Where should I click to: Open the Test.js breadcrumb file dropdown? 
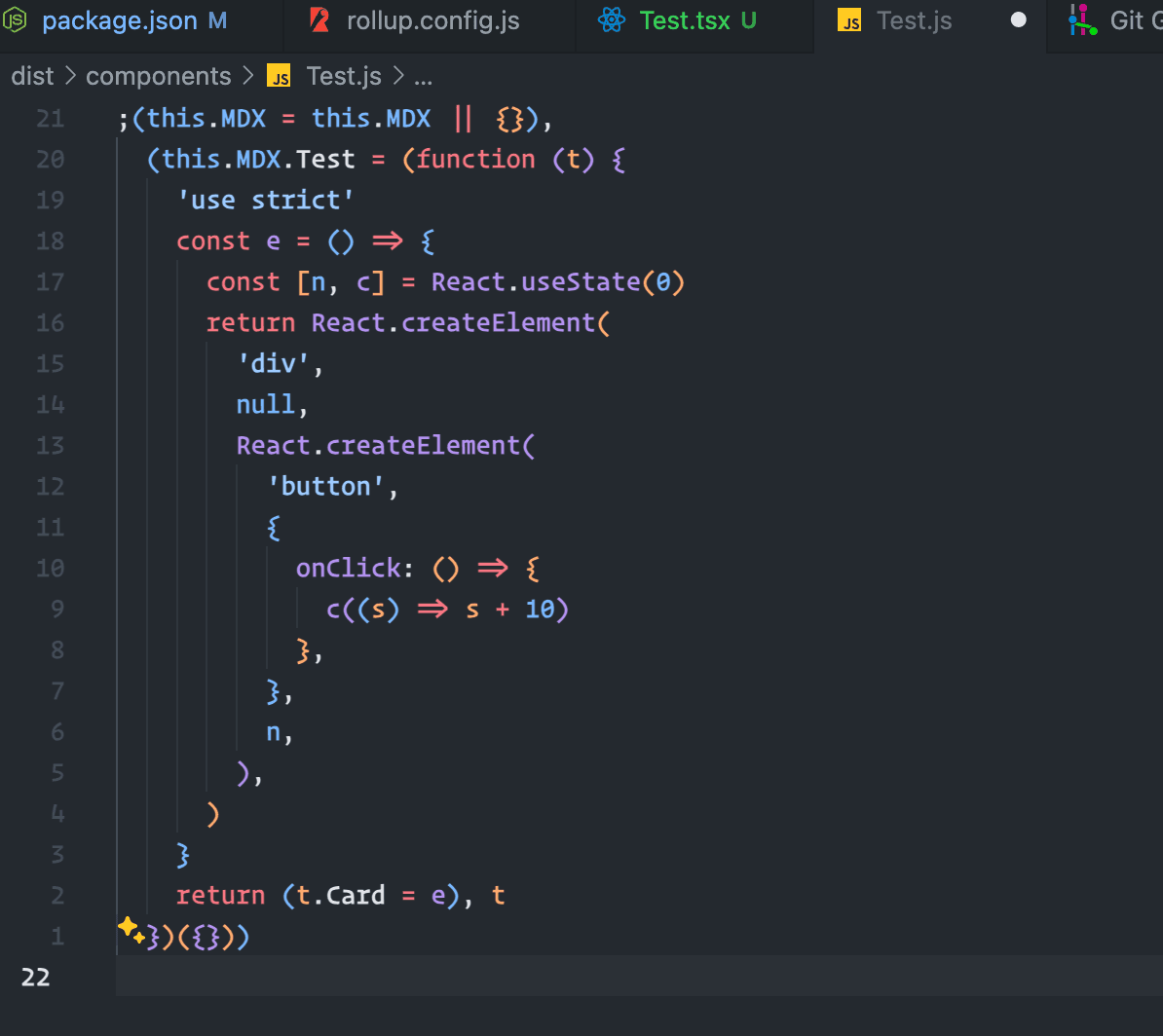point(343,76)
